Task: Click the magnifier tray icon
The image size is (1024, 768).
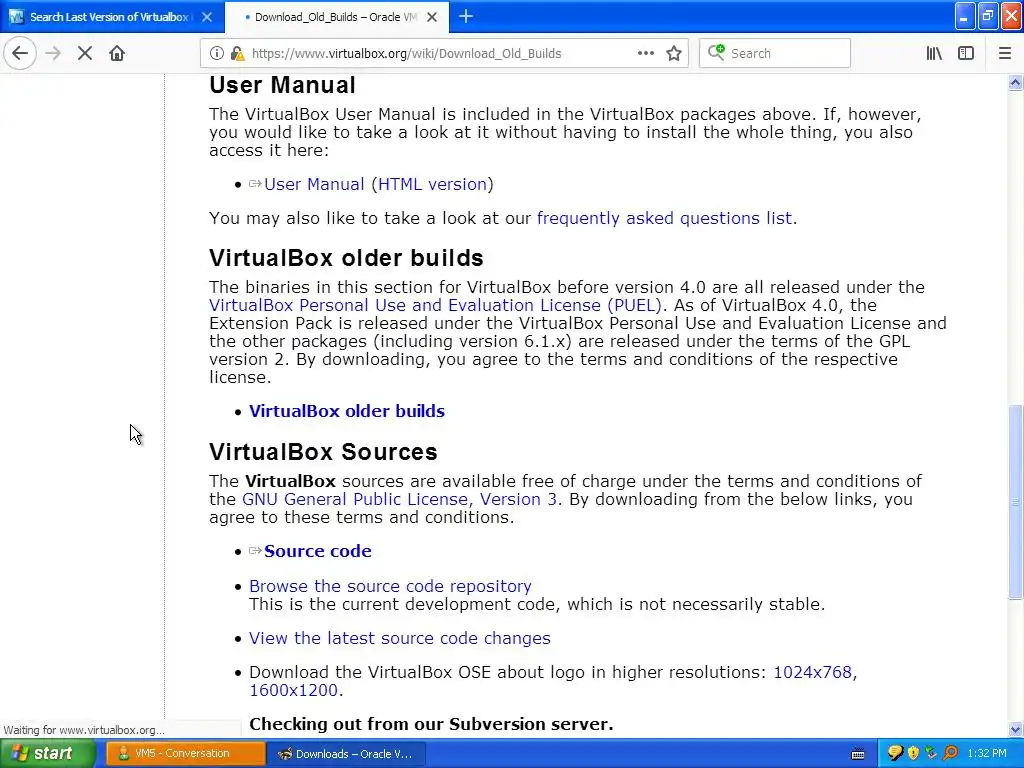Action: point(951,754)
